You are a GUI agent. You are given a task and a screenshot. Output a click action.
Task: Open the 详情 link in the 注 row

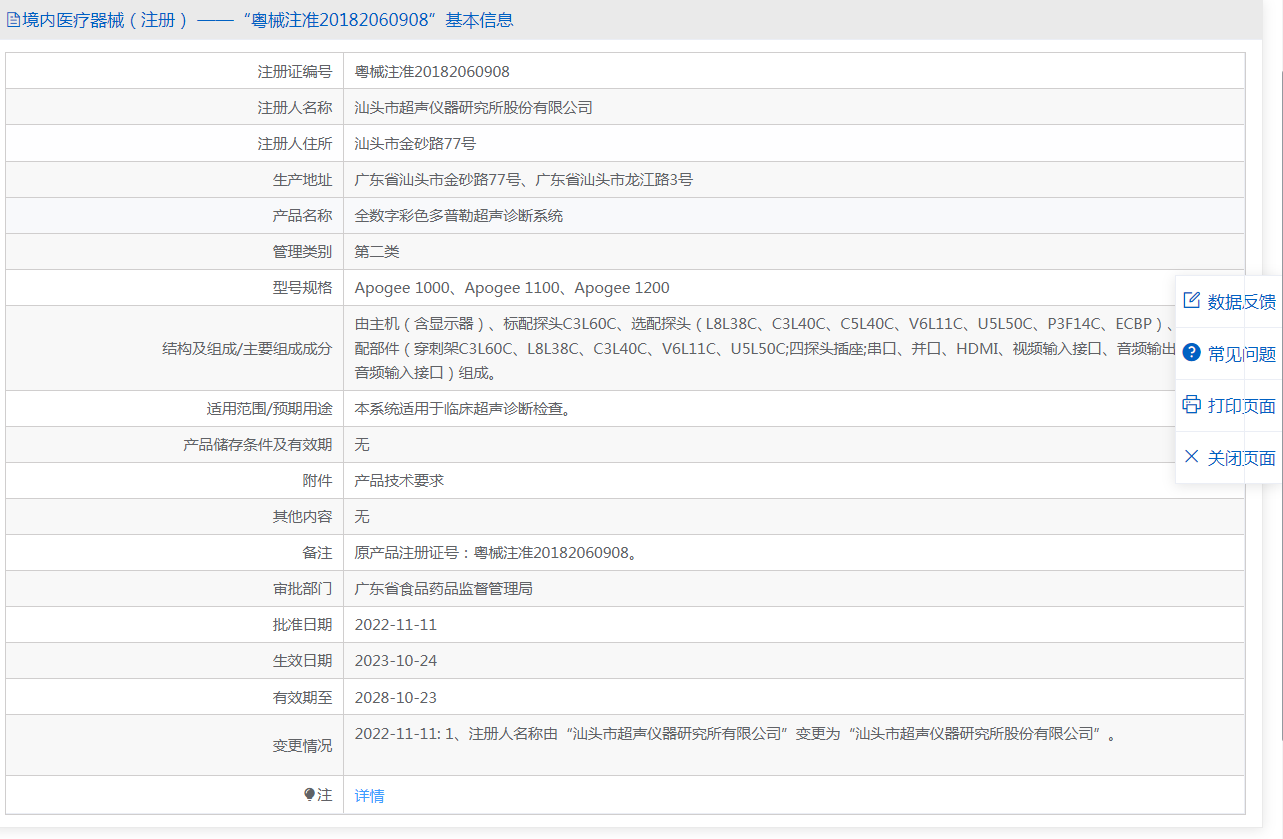369,796
